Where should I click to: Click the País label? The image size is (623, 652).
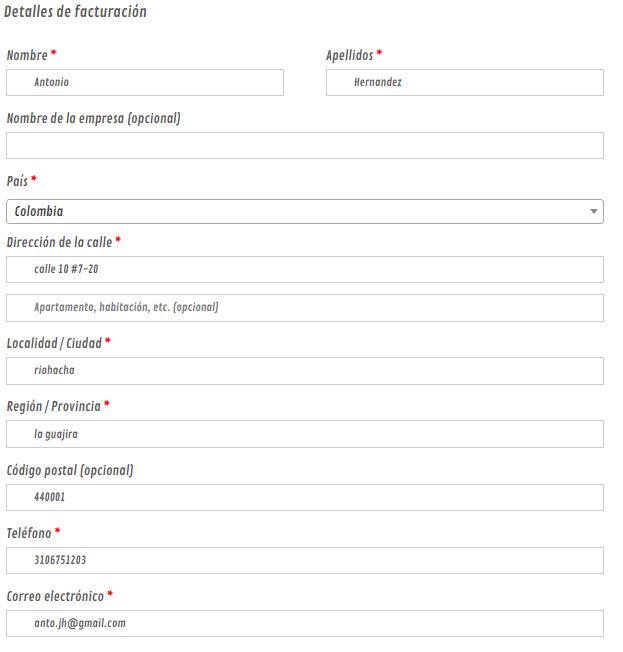(x=17, y=181)
